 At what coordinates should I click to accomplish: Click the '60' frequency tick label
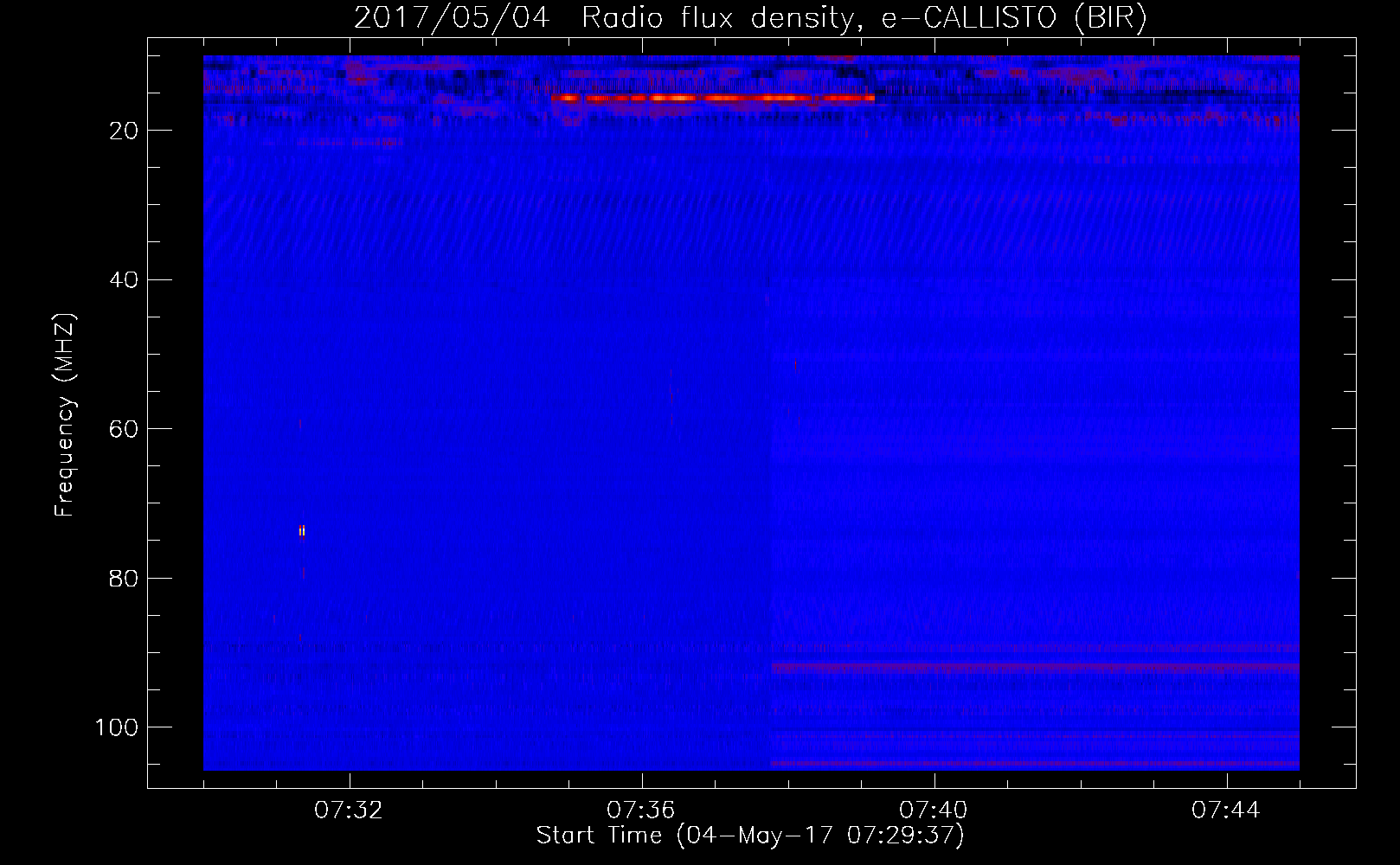(x=124, y=429)
